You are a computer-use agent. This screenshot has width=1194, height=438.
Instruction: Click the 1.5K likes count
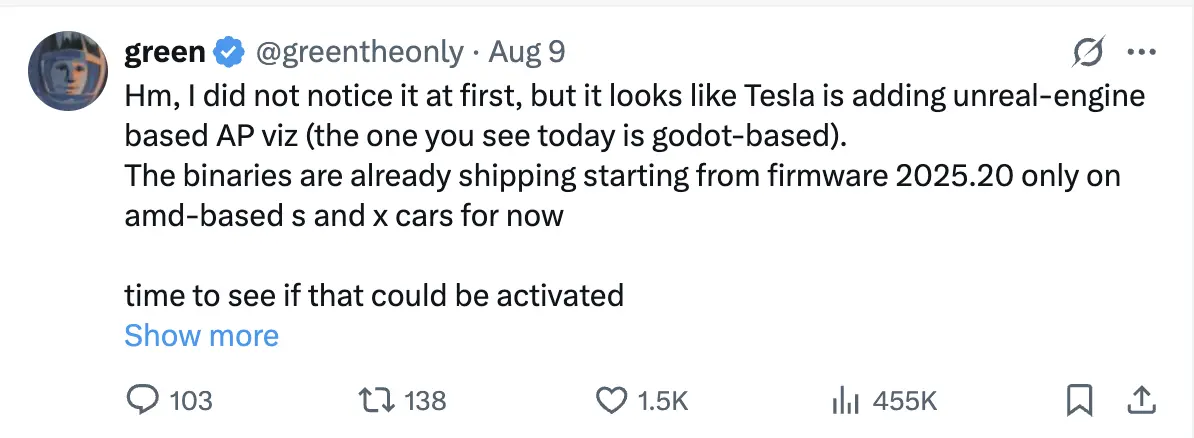point(663,401)
